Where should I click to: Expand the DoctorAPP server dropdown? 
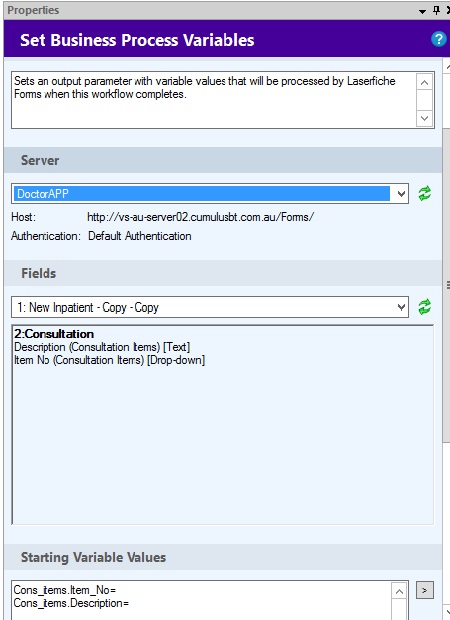coord(401,194)
